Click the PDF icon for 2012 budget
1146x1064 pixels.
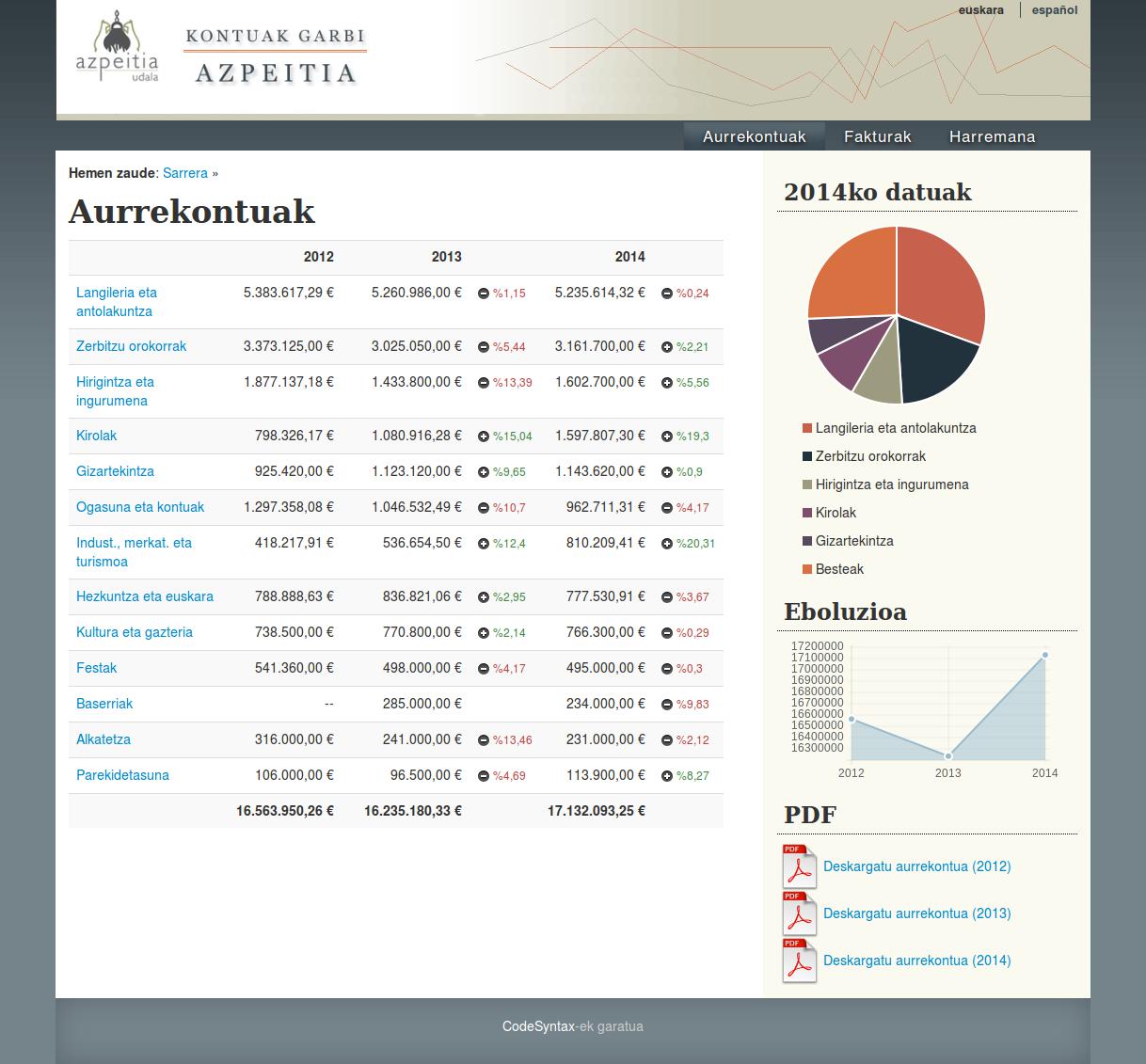(799, 866)
